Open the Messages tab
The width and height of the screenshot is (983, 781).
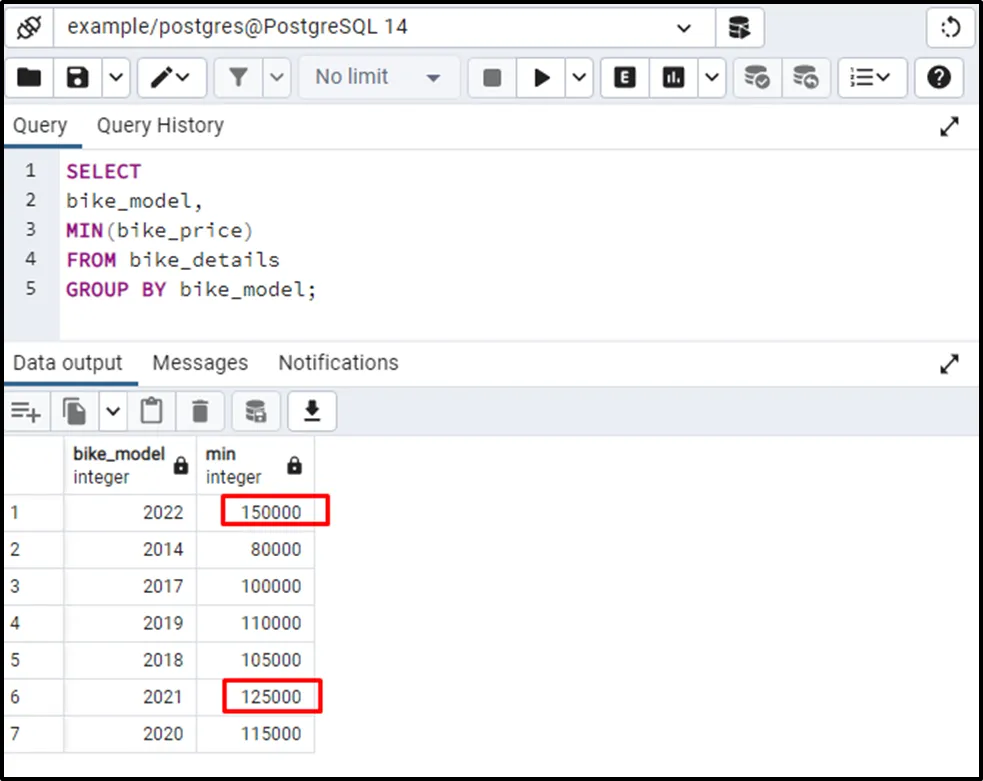point(200,363)
